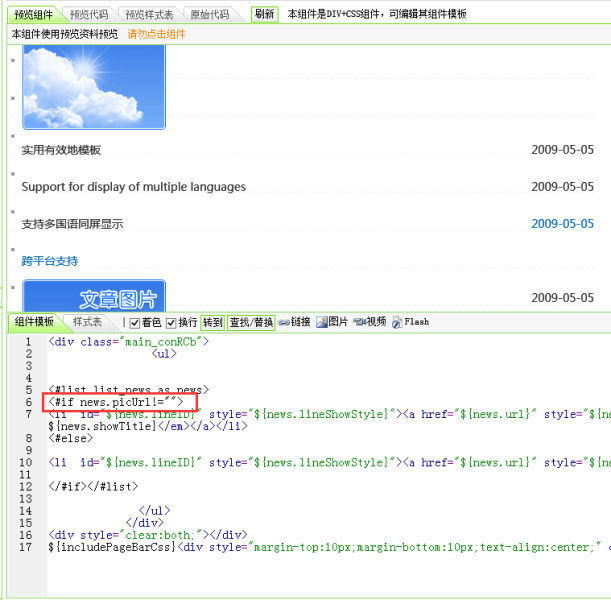Viewport: 611px width, 600px height.
Task: Open the 跨平台支持 news link
Action: (x=50, y=261)
